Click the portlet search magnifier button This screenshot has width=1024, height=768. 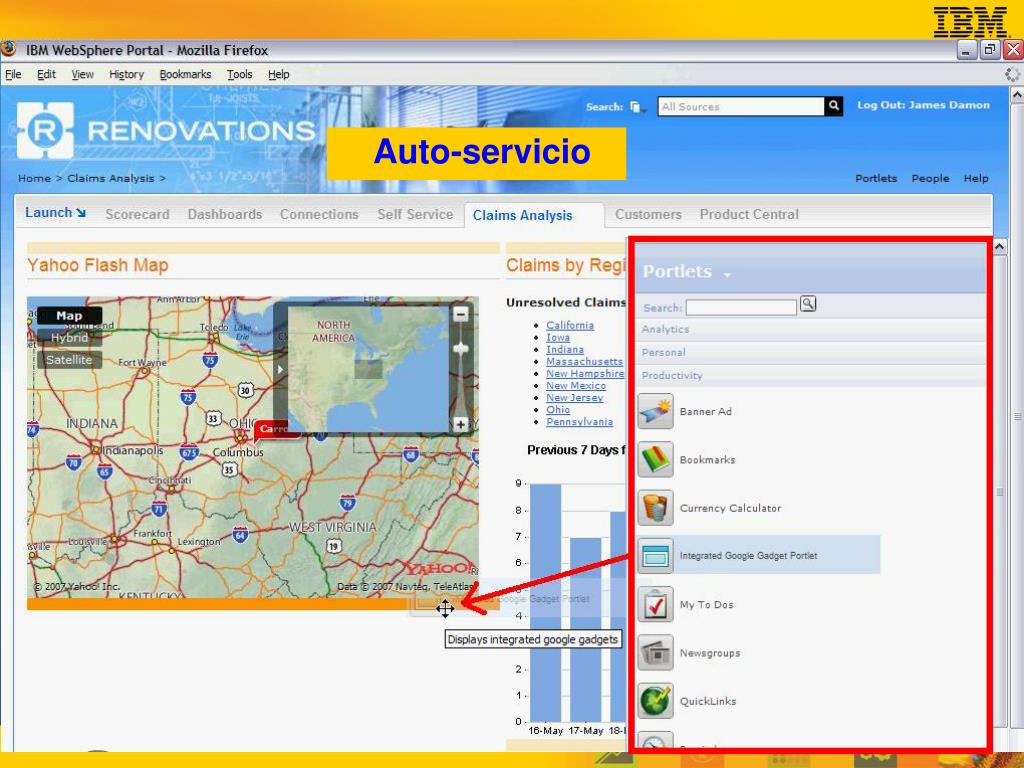(808, 304)
